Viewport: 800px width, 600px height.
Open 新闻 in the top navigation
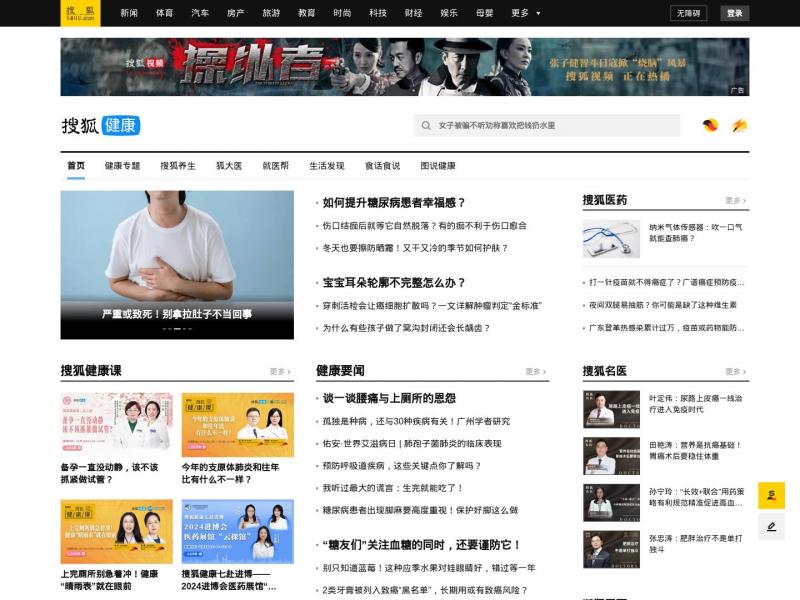pyautogui.click(x=129, y=13)
